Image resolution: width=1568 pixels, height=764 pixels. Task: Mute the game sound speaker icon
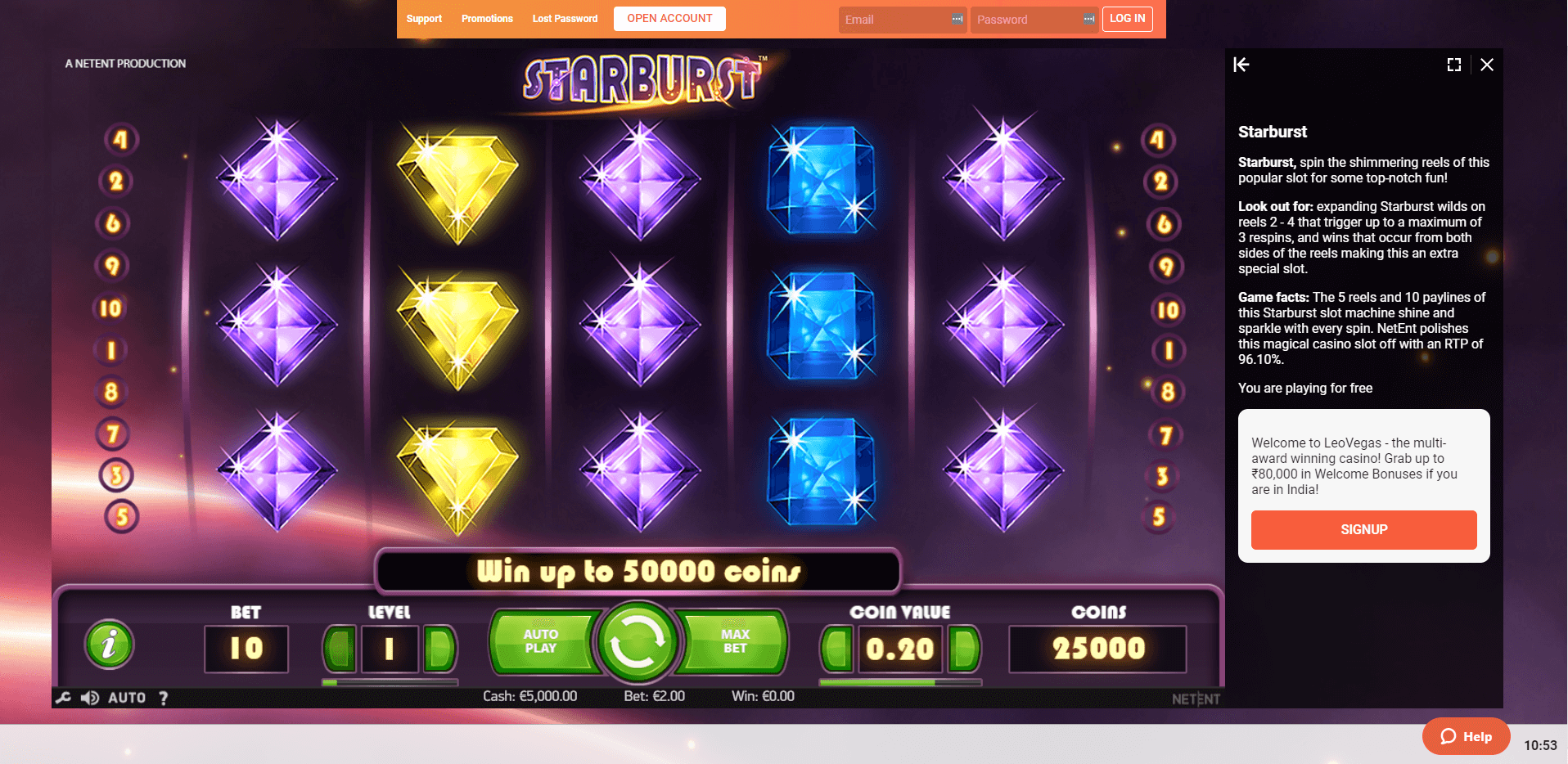90,698
